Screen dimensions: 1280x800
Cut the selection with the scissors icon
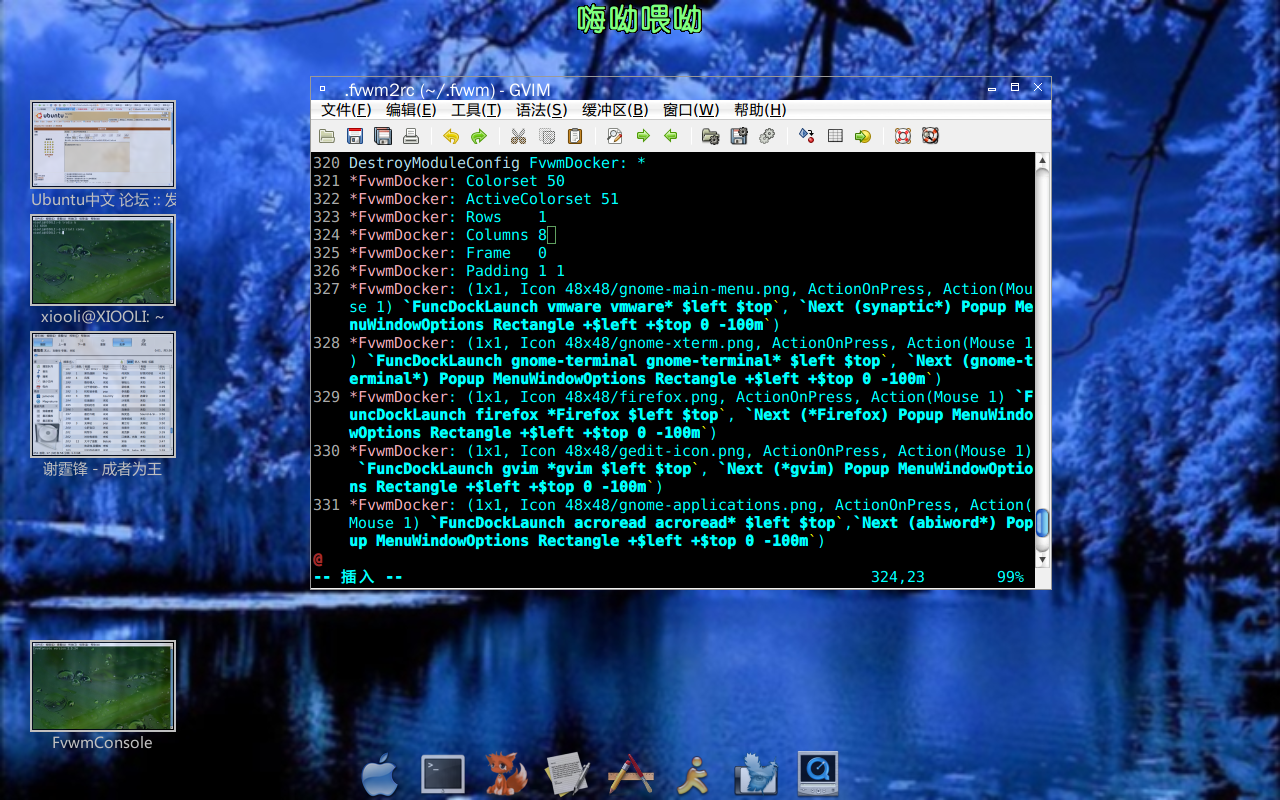coord(518,136)
